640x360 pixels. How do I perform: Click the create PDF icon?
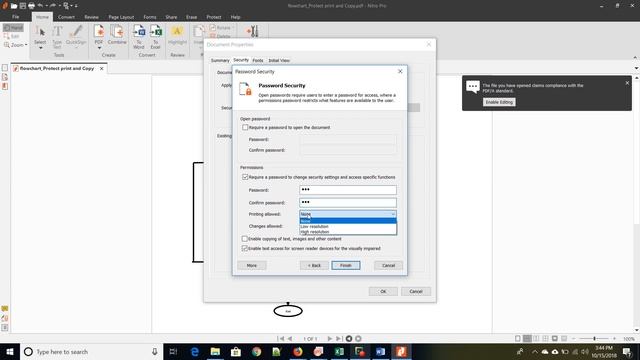click(x=99, y=35)
